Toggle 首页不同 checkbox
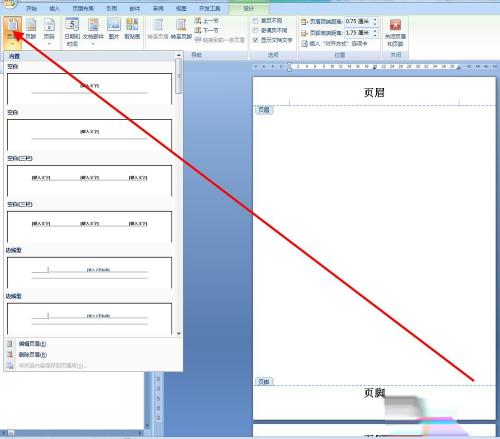The image size is (500, 439). click(256, 21)
